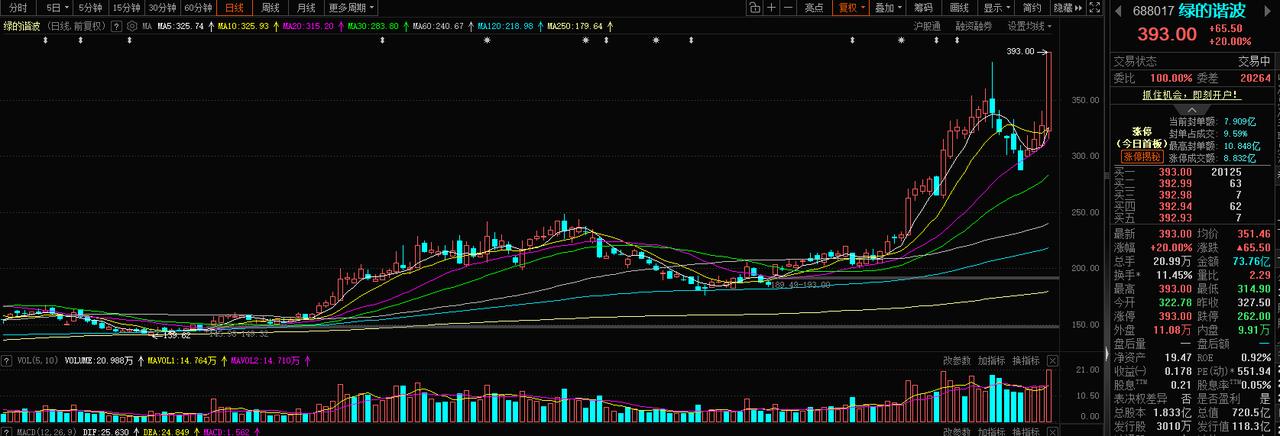
Task: Open the 显示 display dropdown
Action: (995, 7)
